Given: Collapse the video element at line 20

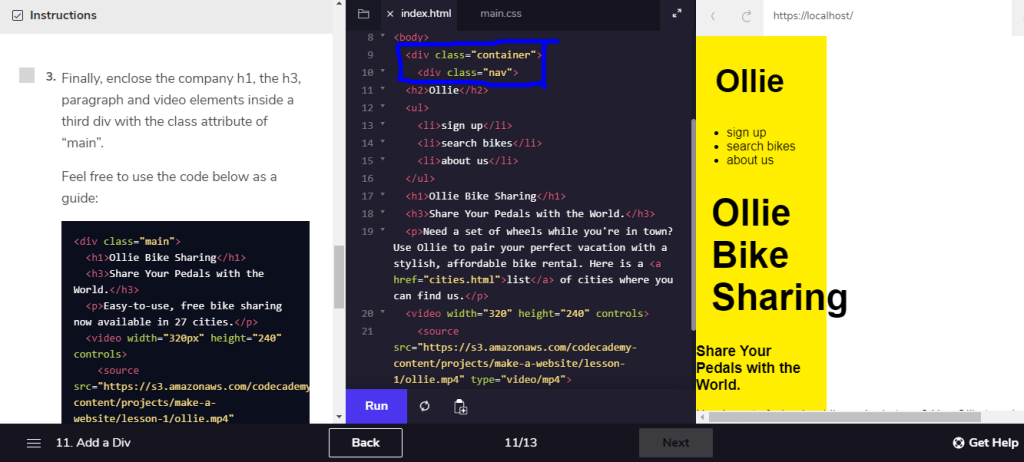Looking at the screenshot, I should click(382, 313).
